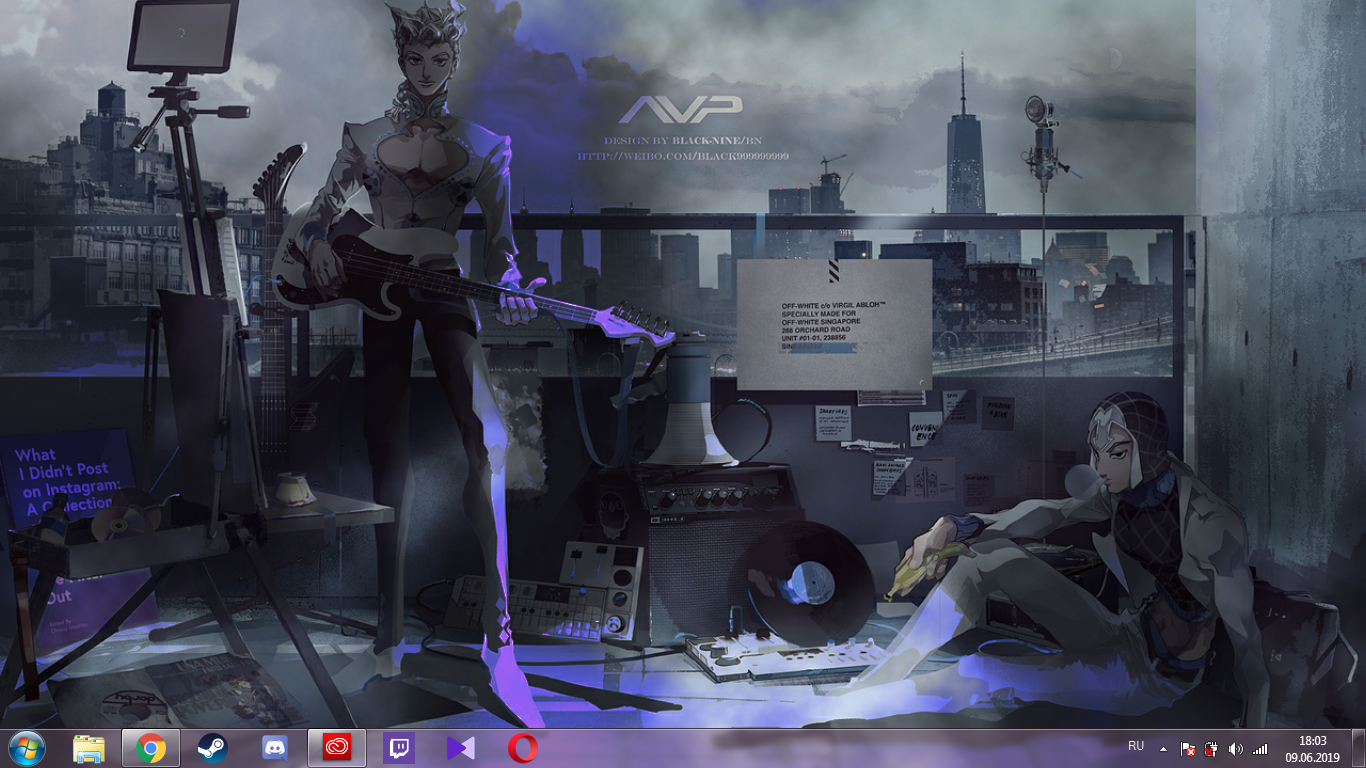Open Windows Explorer from taskbar
Image resolution: width=1366 pixels, height=768 pixels.
[89, 748]
